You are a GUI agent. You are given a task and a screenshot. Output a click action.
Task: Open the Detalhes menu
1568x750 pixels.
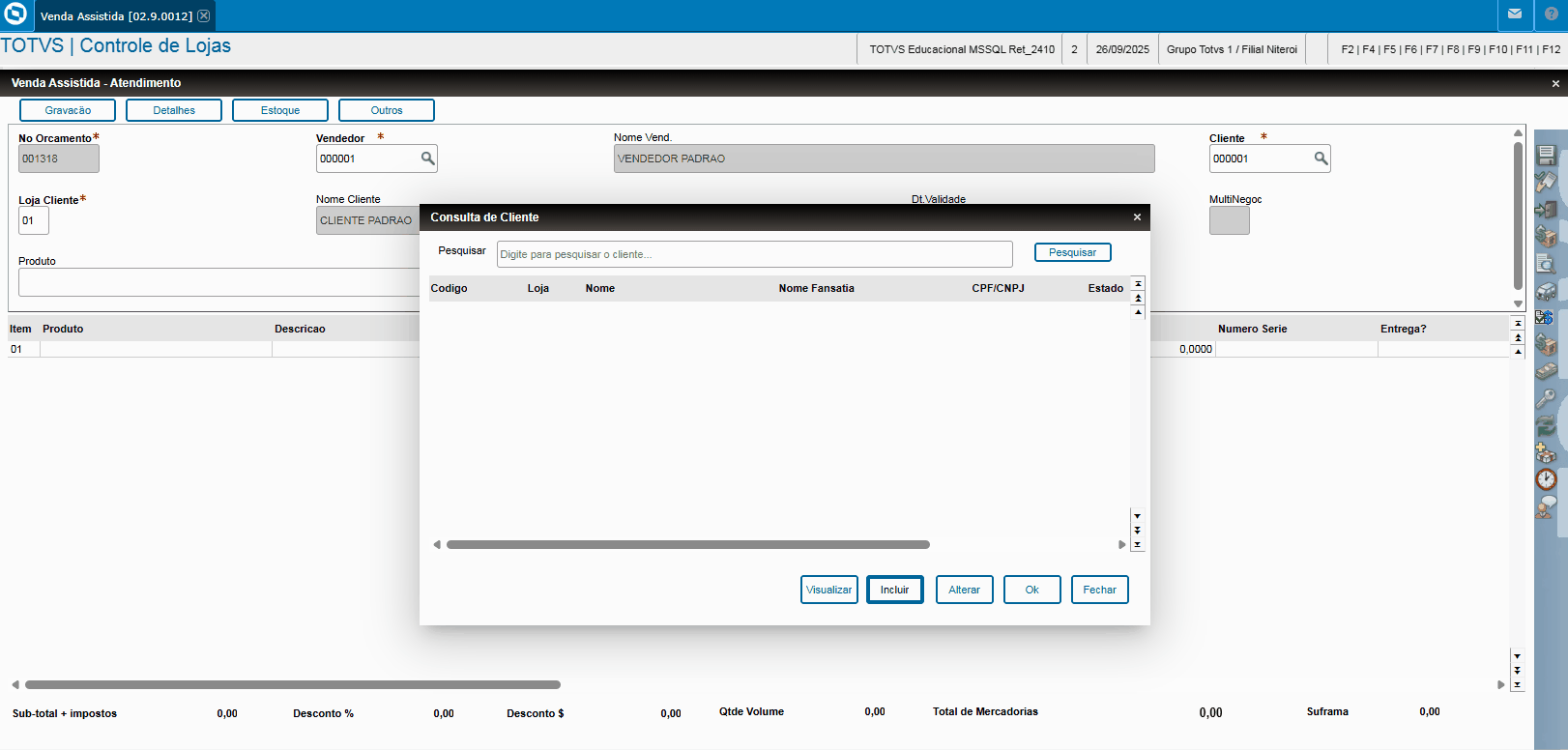pyautogui.click(x=174, y=110)
